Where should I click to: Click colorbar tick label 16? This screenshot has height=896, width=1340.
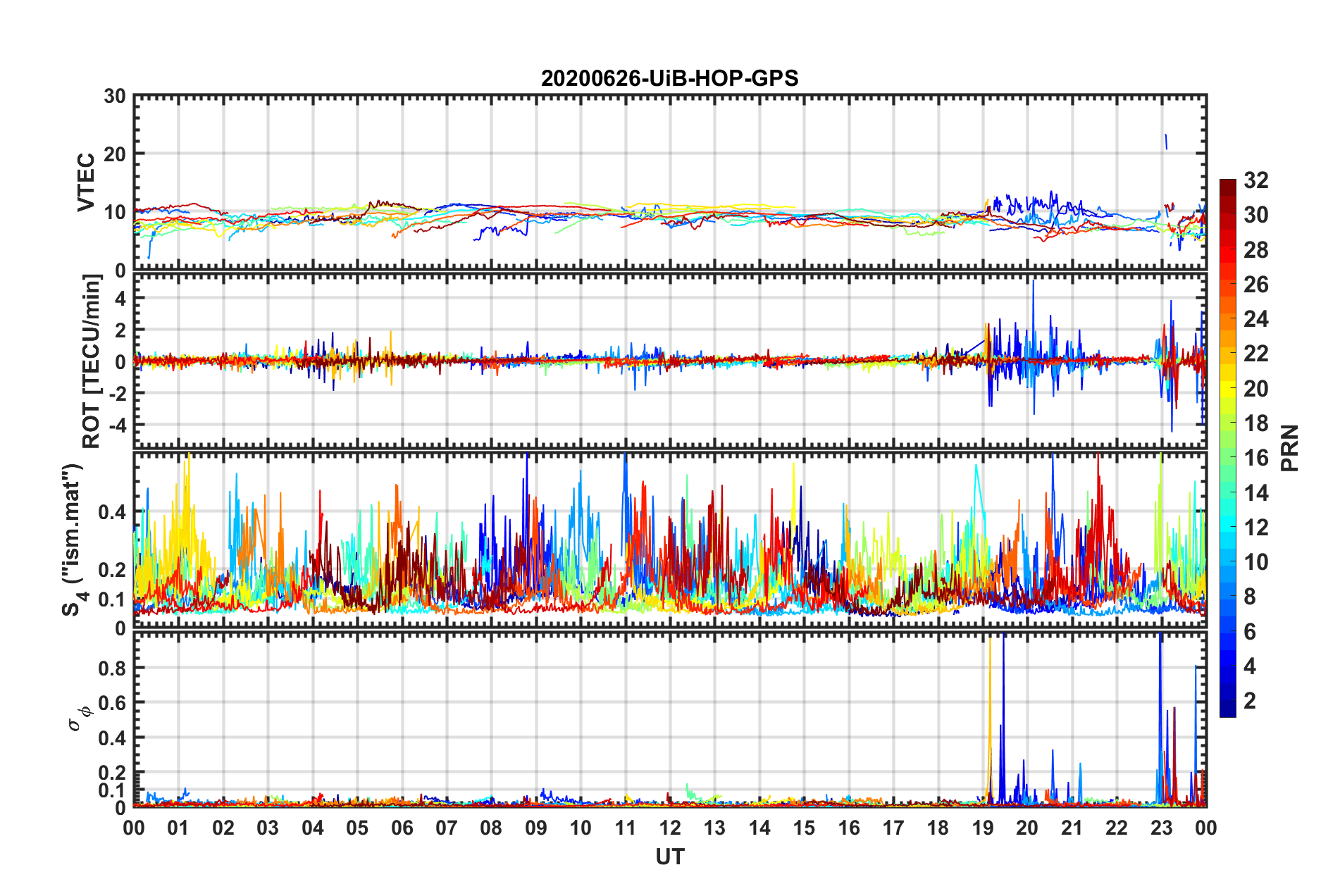[x=1255, y=458]
